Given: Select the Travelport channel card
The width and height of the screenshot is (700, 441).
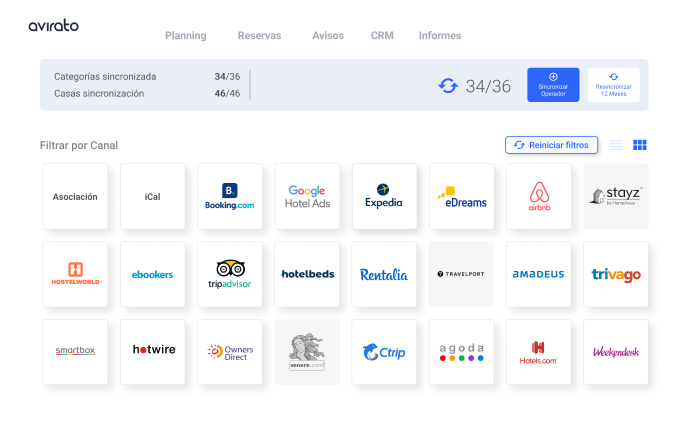Looking at the screenshot, I should [x=461, y=274].
